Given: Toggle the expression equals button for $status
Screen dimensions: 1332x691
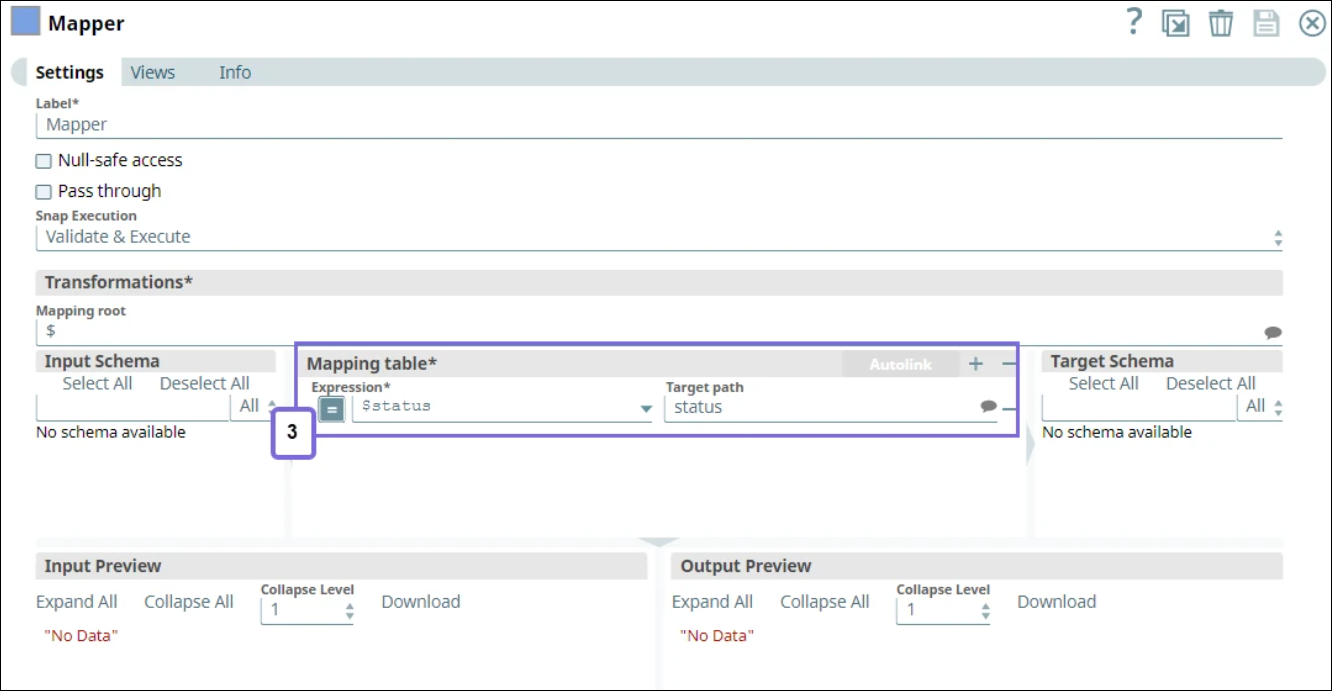Looking at the screenshot, I should pyautogui.click(x=332, y=408).
